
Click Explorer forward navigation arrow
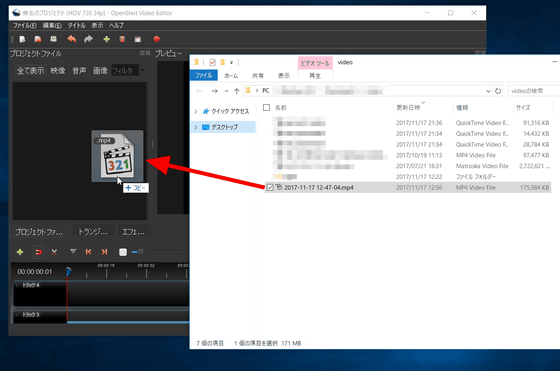pyautogui.click(x=214, y=91)
